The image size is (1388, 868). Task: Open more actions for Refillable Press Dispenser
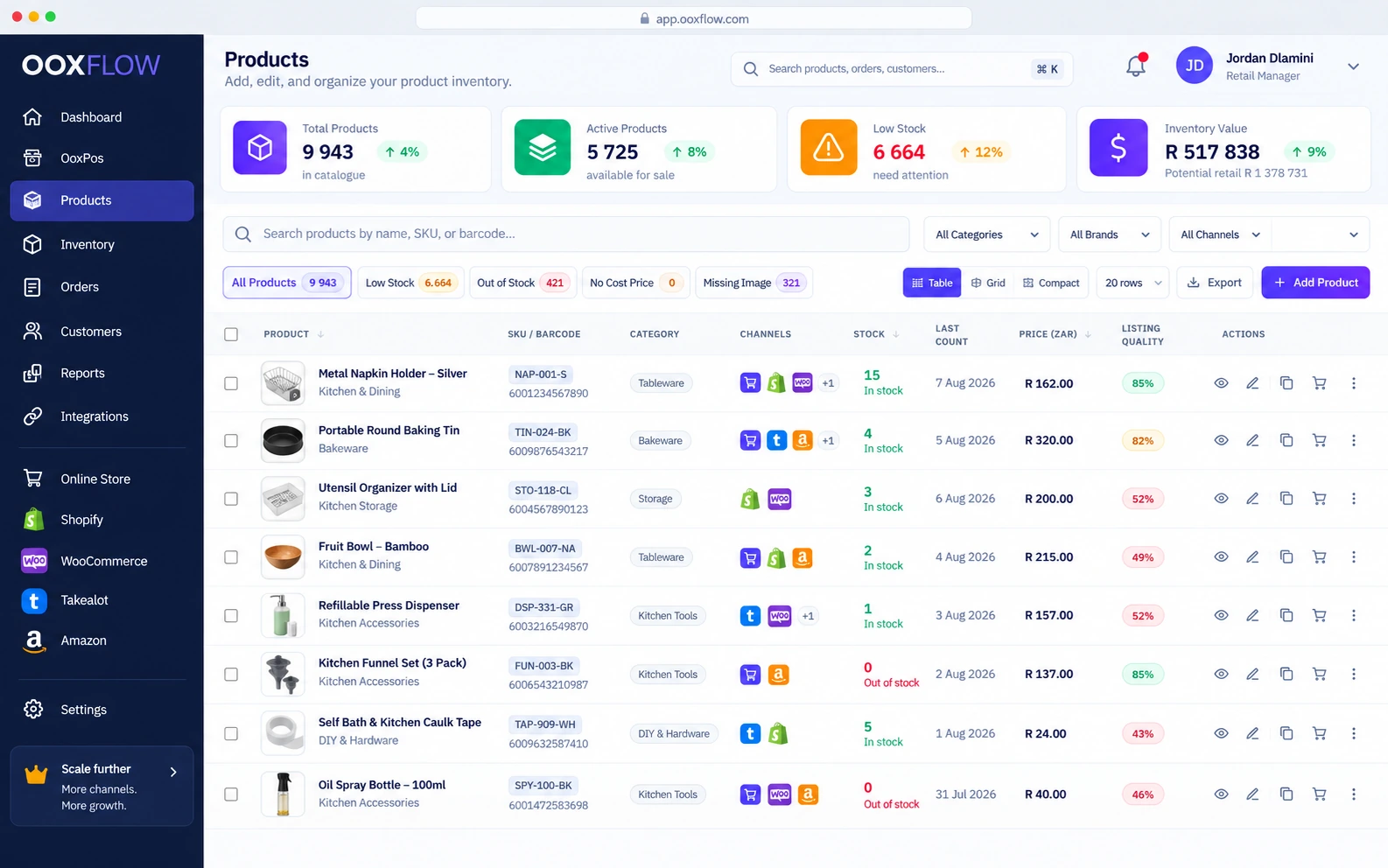(1353, 616)
